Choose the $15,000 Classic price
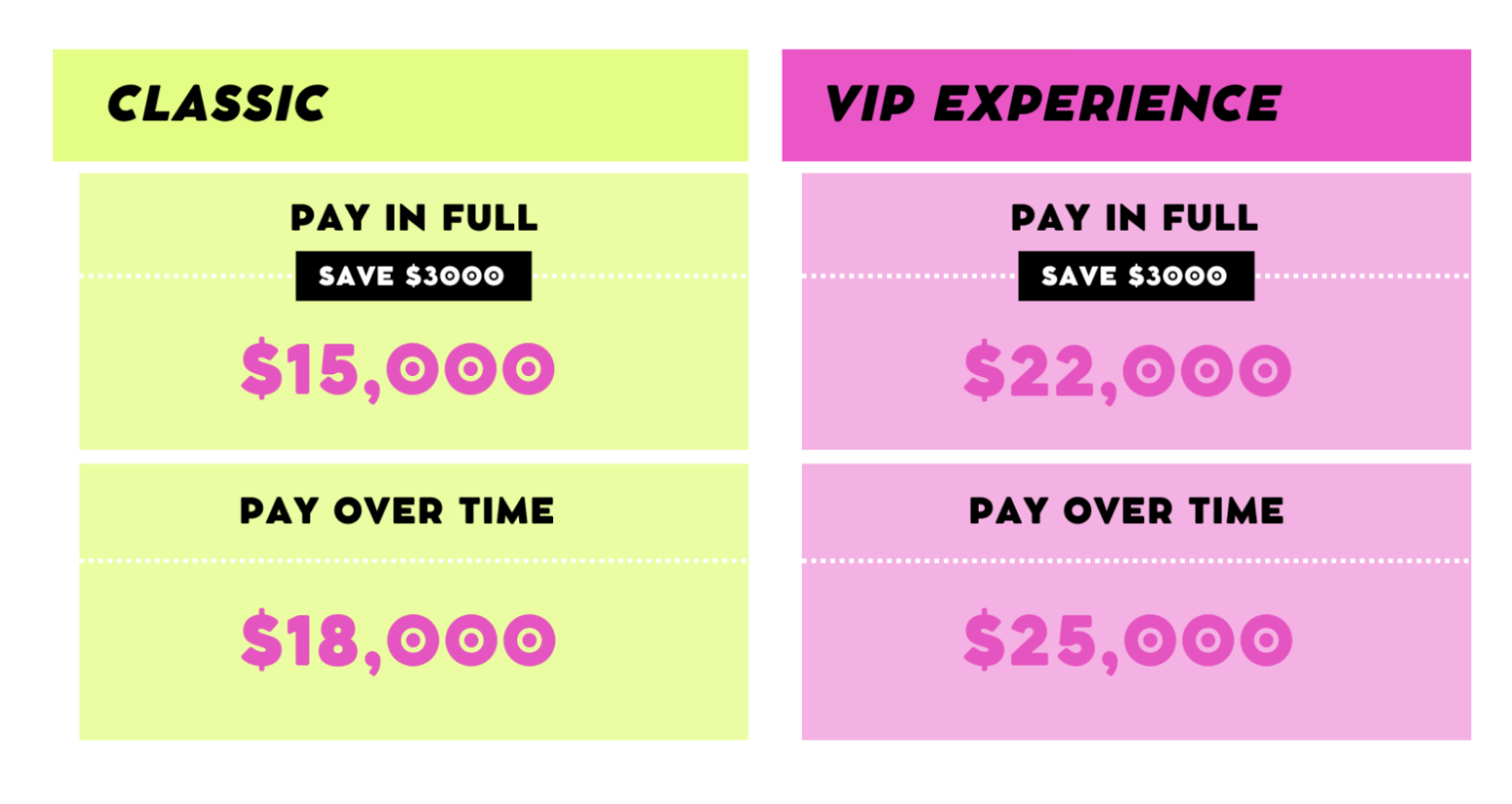Image resolution: width=1512 pixels, height=804 pixels. point(398,370)
